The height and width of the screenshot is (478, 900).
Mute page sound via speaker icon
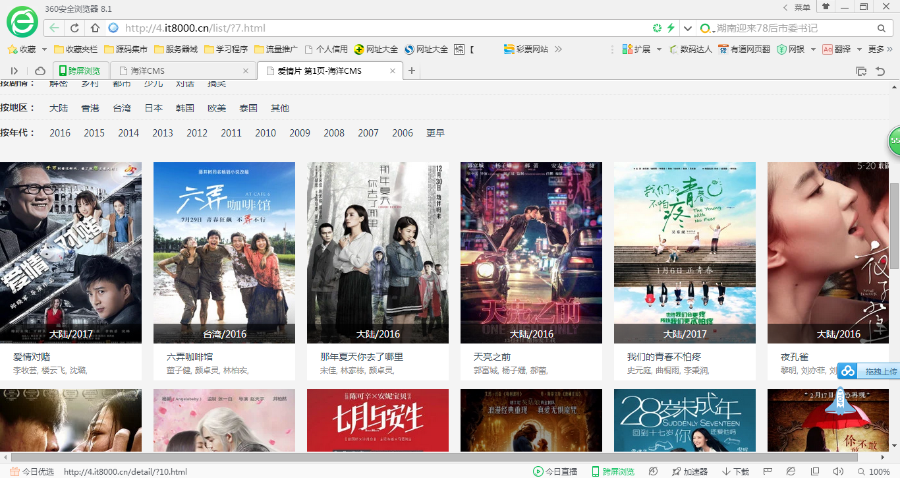click(x=838, y=471)
